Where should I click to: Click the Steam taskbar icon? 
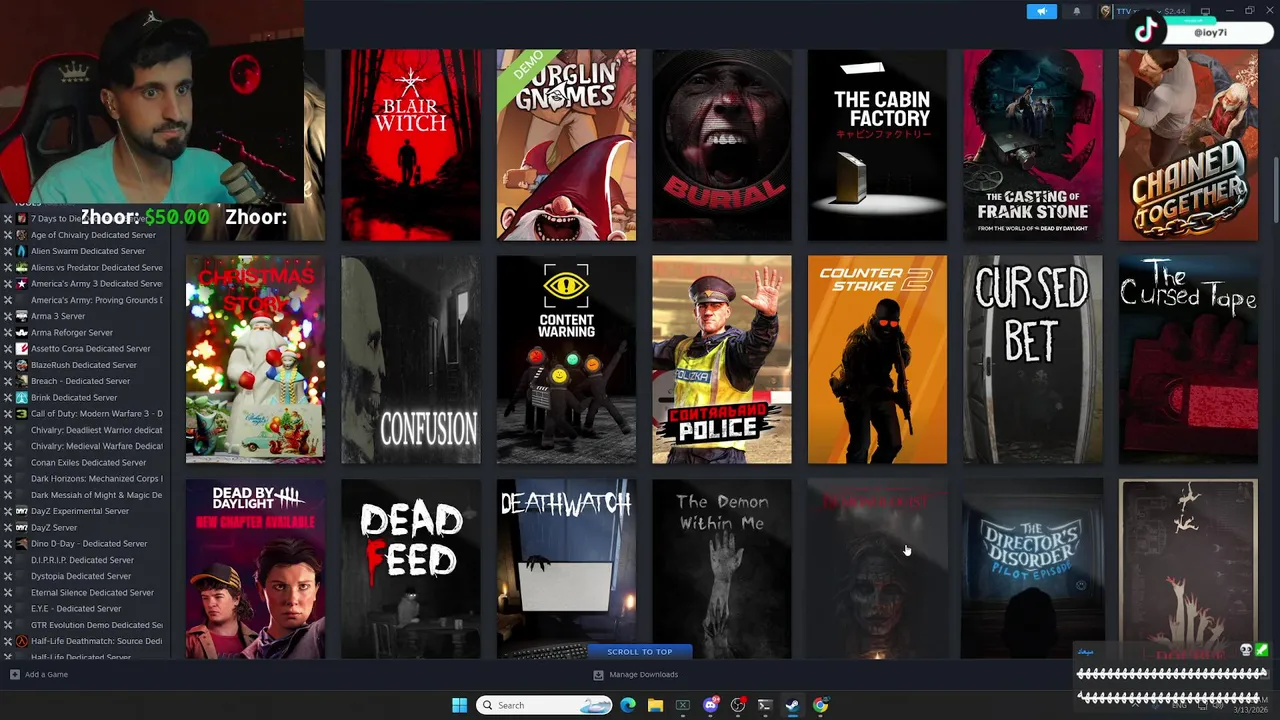(x=792, y=705)
